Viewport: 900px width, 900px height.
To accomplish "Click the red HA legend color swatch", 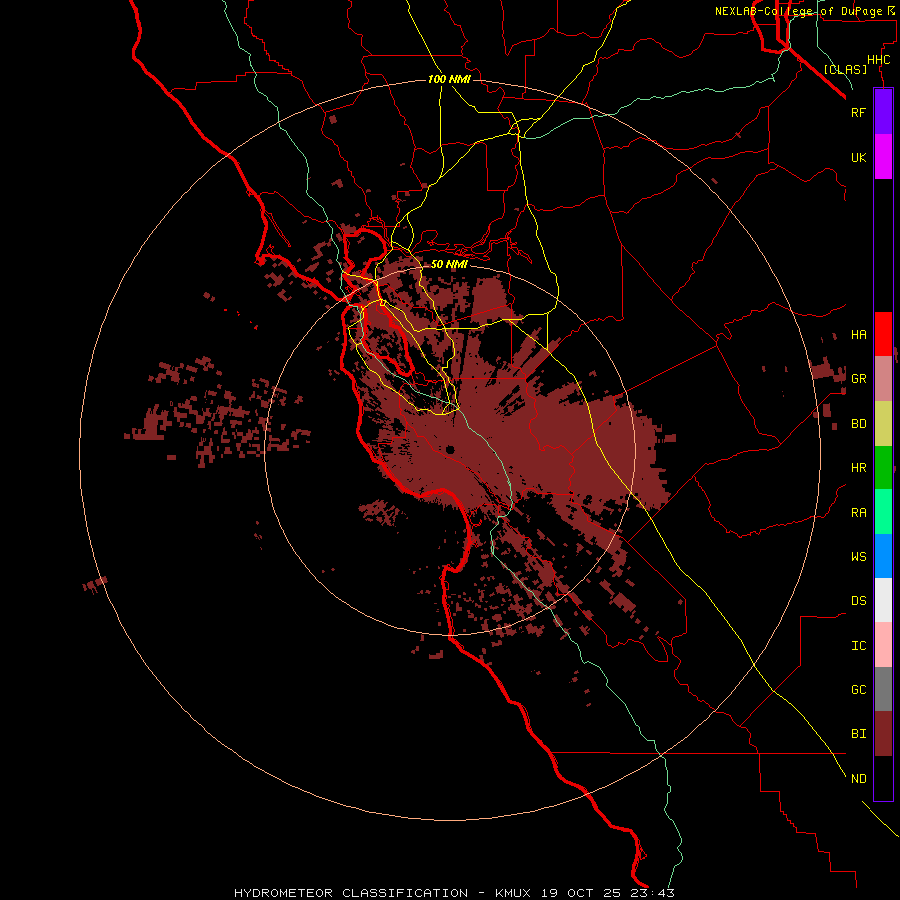I will coord(883,334).
